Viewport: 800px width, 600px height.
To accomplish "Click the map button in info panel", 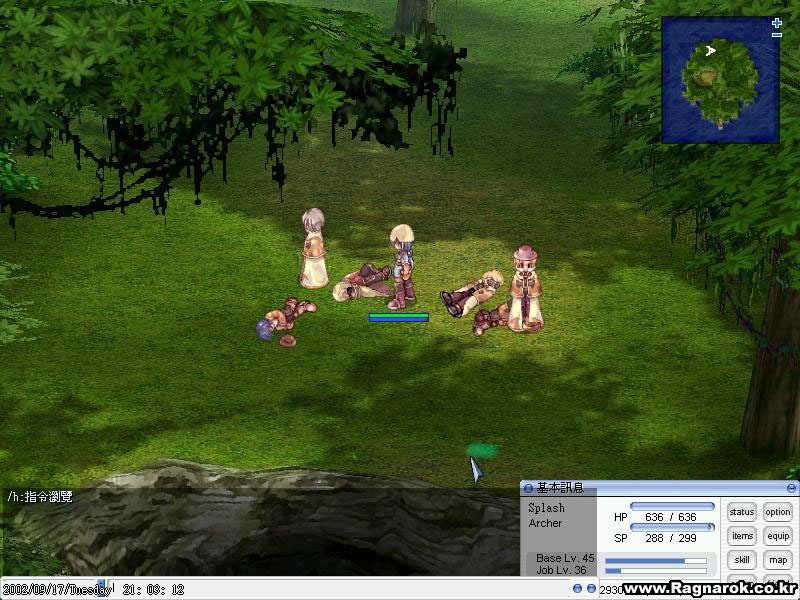I will (x=777, y=560).
